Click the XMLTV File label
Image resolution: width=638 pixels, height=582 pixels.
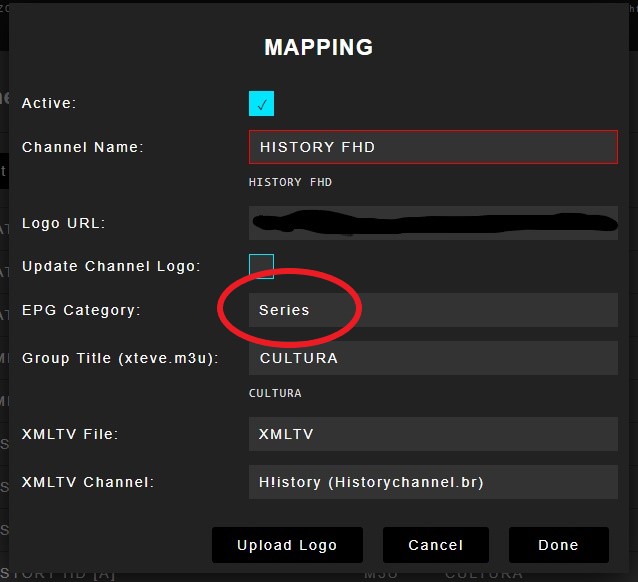point(70,434)
